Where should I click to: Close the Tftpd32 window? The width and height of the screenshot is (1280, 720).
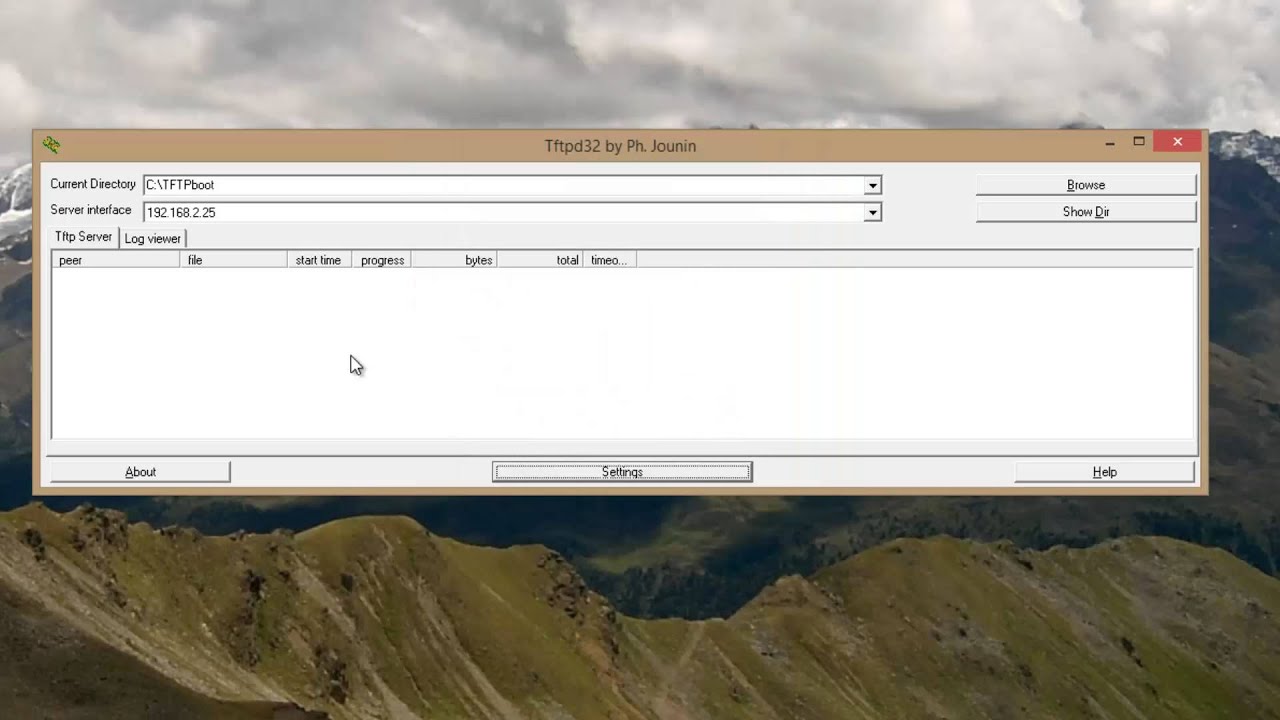click(x=1177, y=142)
